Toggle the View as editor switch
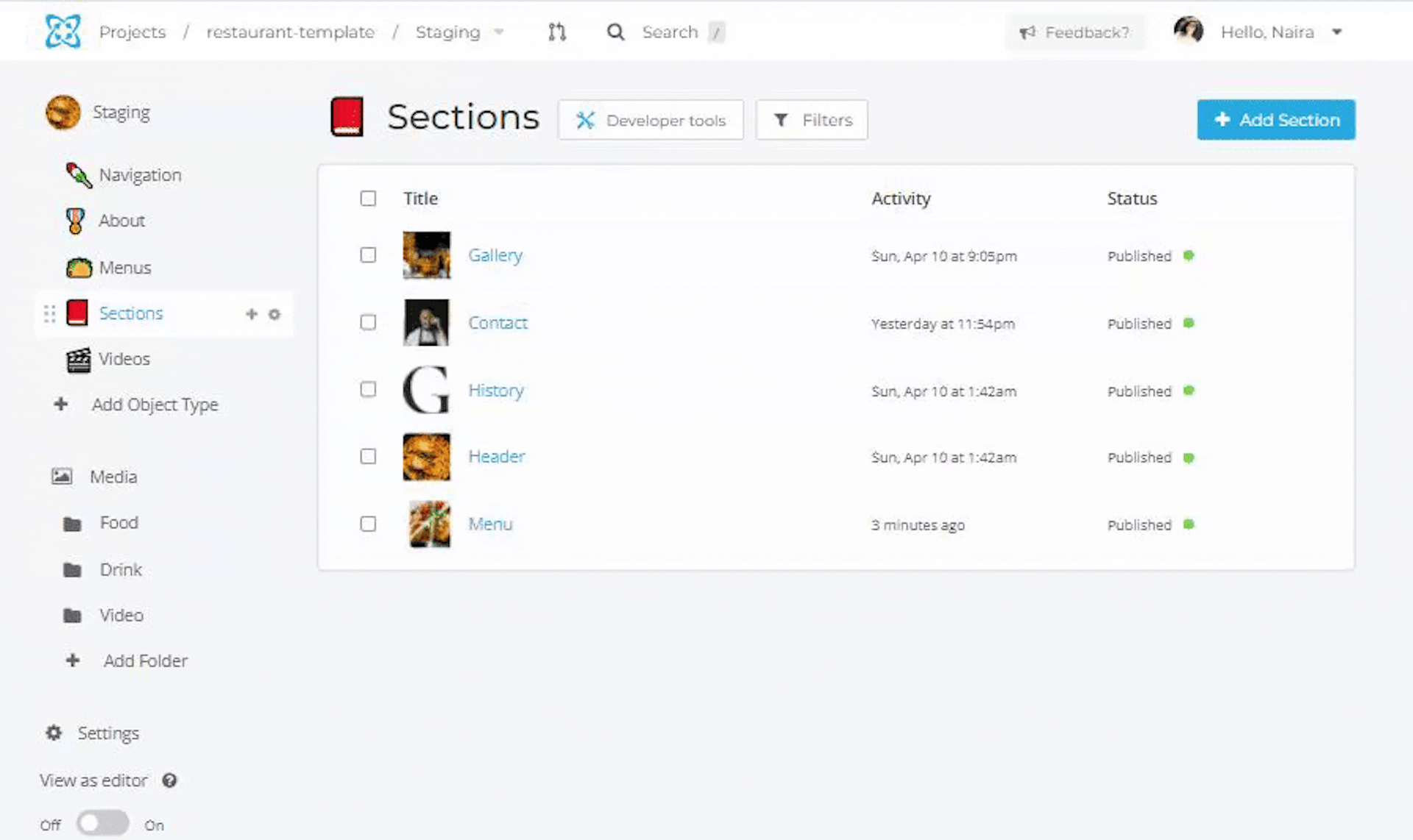Image resolution: width=1413 pixels, height=840 pixels. (x=103, y=823)
